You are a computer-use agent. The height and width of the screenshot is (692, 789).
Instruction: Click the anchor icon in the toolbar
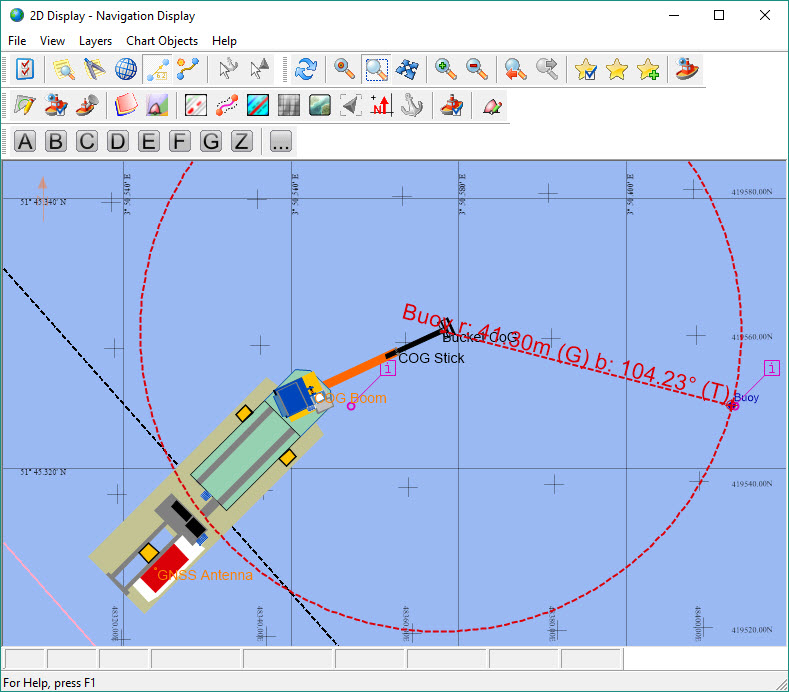[412, 105]
